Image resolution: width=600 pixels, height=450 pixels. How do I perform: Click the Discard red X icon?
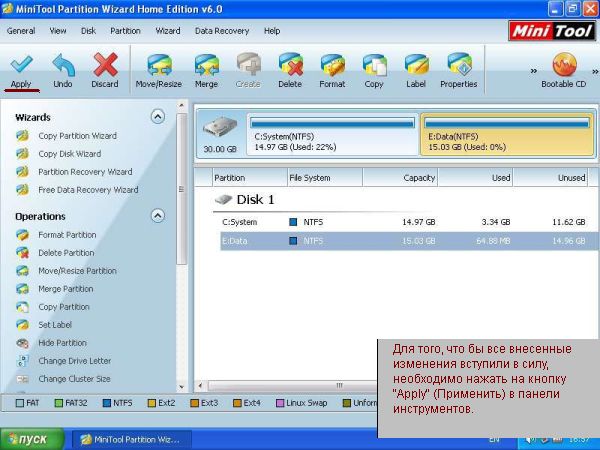[x=105, y=64]
